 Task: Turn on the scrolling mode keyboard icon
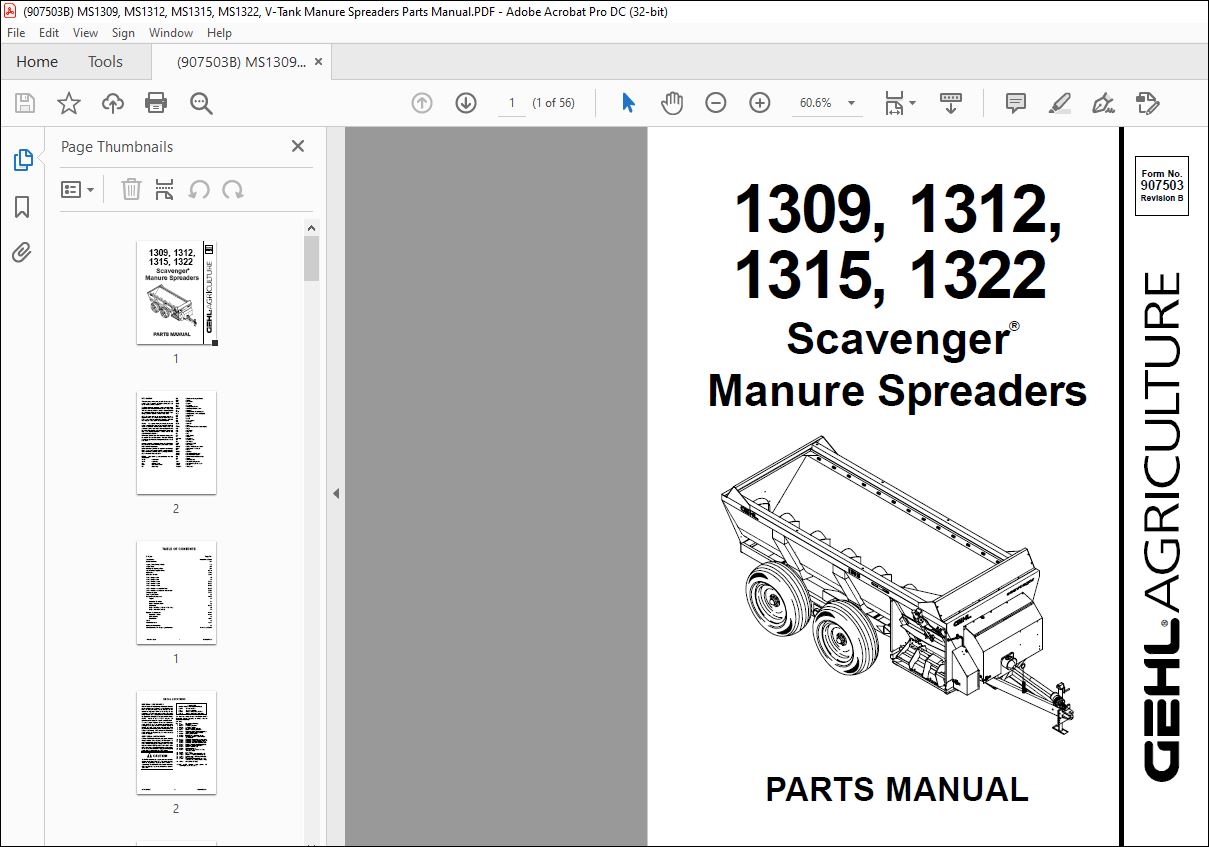pyautogui.click(x=950, y=103)
